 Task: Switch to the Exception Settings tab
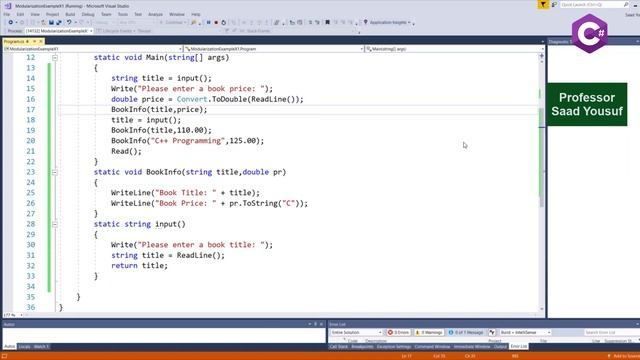pos(394,347)
